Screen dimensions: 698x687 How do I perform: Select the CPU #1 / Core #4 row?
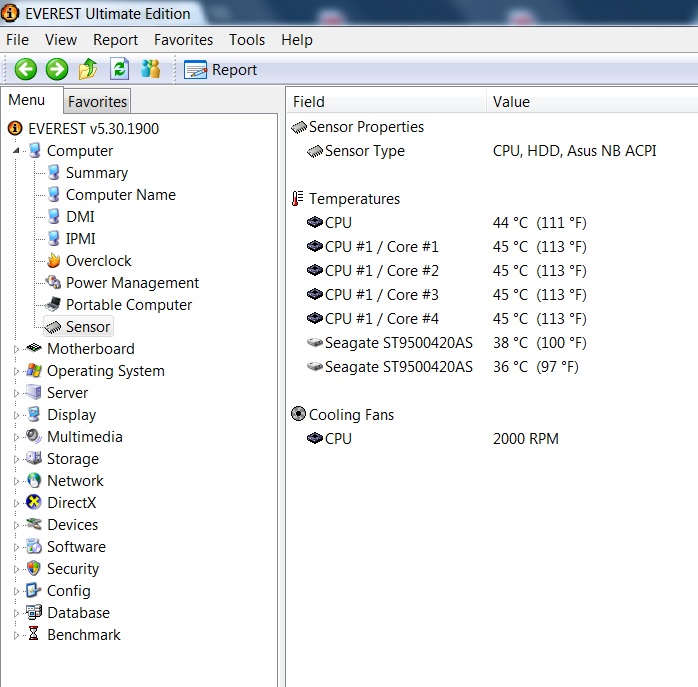(x=493, y=319)
